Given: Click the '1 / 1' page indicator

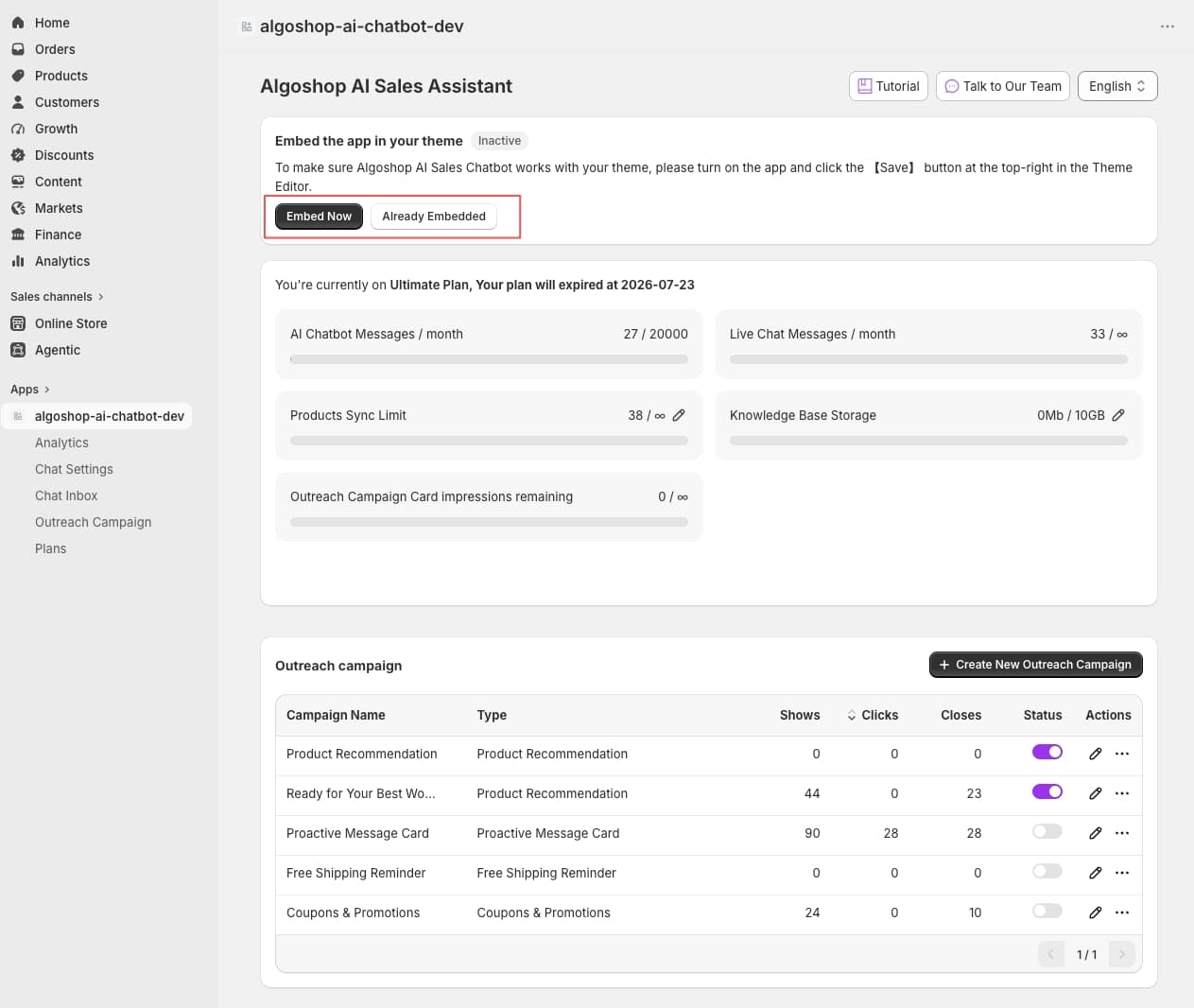Looking at the screenshot, I should point(1087,954).
